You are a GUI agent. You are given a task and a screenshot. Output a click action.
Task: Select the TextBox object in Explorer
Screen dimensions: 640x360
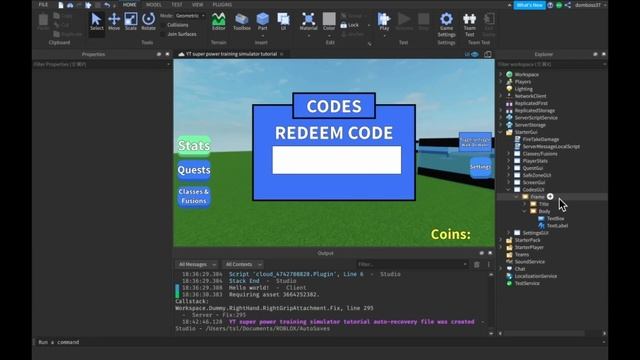coord(556,218)
